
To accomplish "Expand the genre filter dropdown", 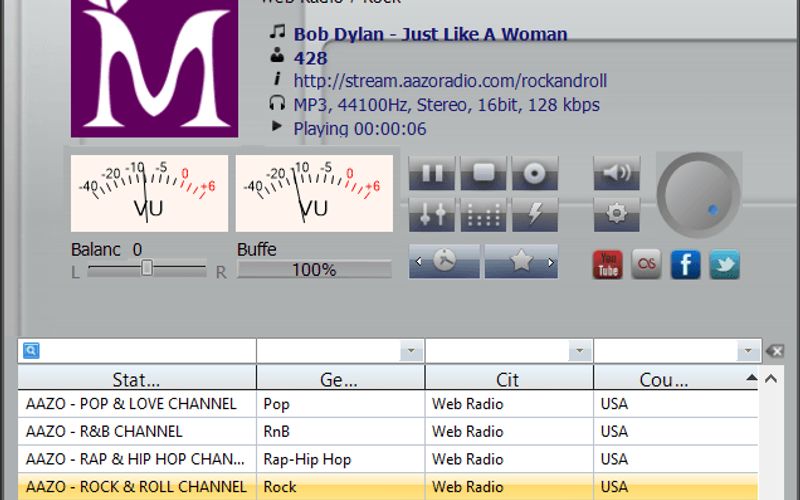I will (x=411, y=351).
